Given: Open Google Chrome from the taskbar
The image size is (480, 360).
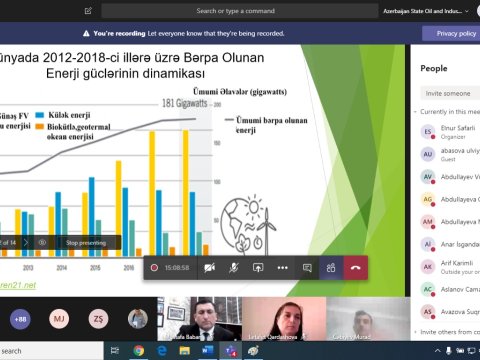Looking at the screenshot, I should click(x=139, y=351).
